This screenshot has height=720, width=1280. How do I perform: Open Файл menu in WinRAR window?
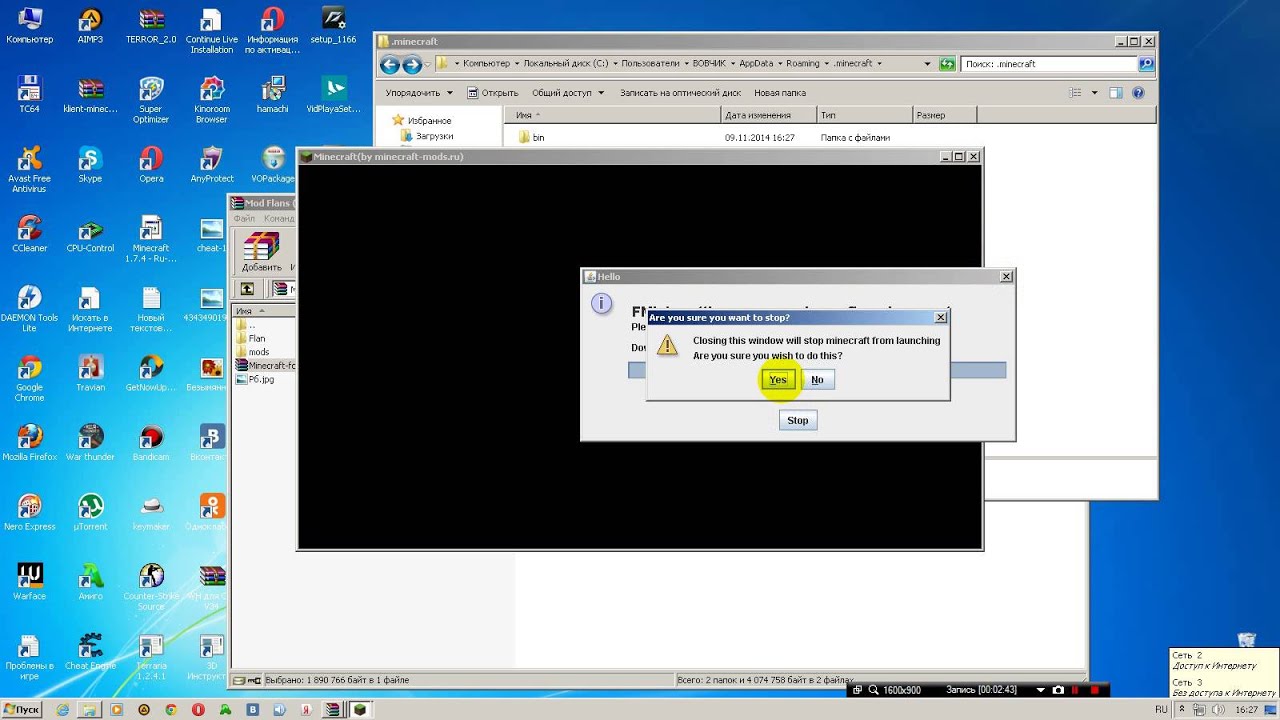[244, 218]
